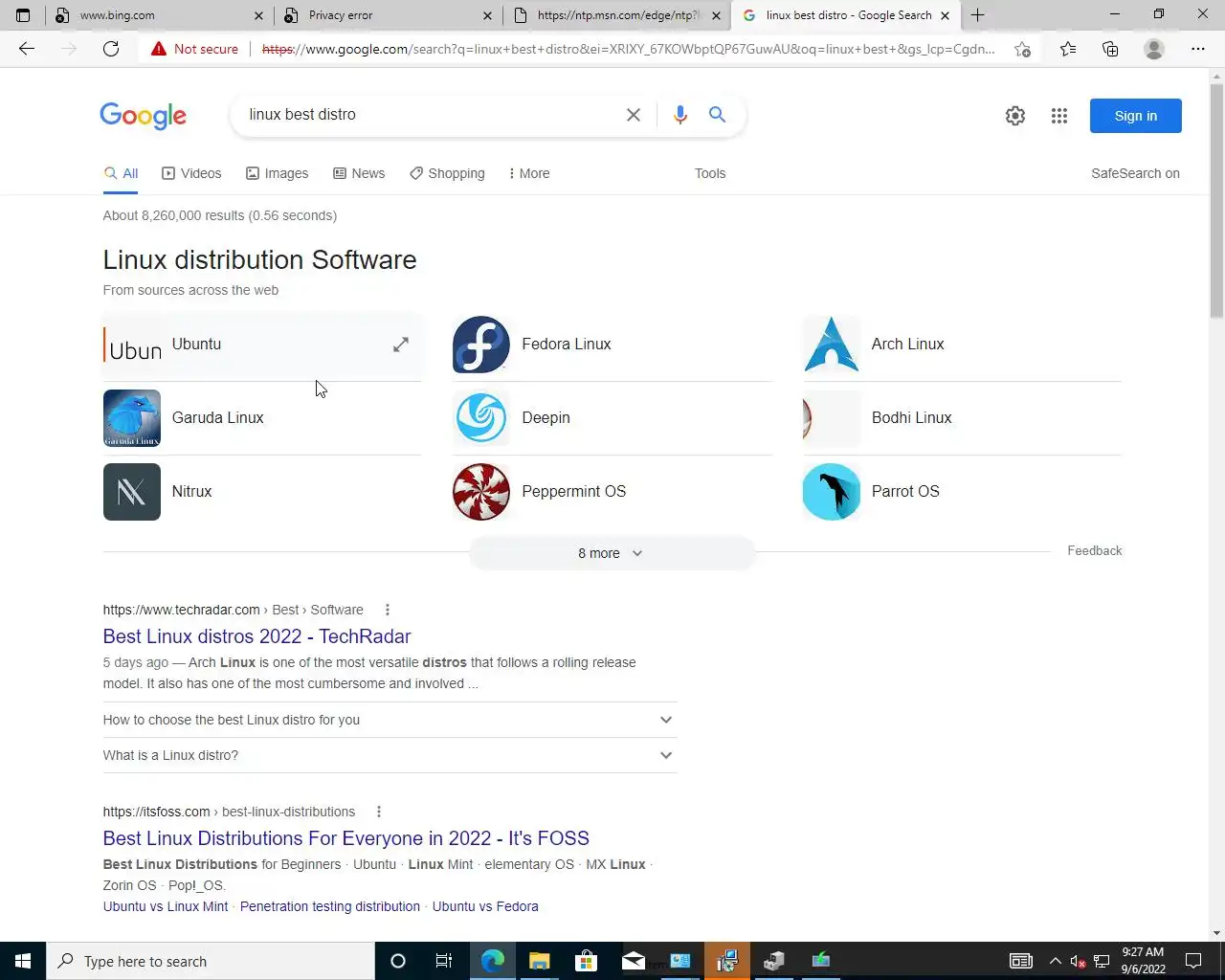Open Edge Favorites list icon
The image size is (1225, 980).
(1068, 49)
